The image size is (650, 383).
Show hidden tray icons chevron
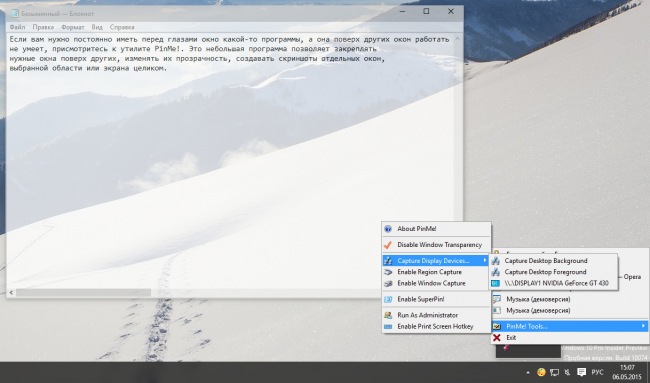click(528, 372)
